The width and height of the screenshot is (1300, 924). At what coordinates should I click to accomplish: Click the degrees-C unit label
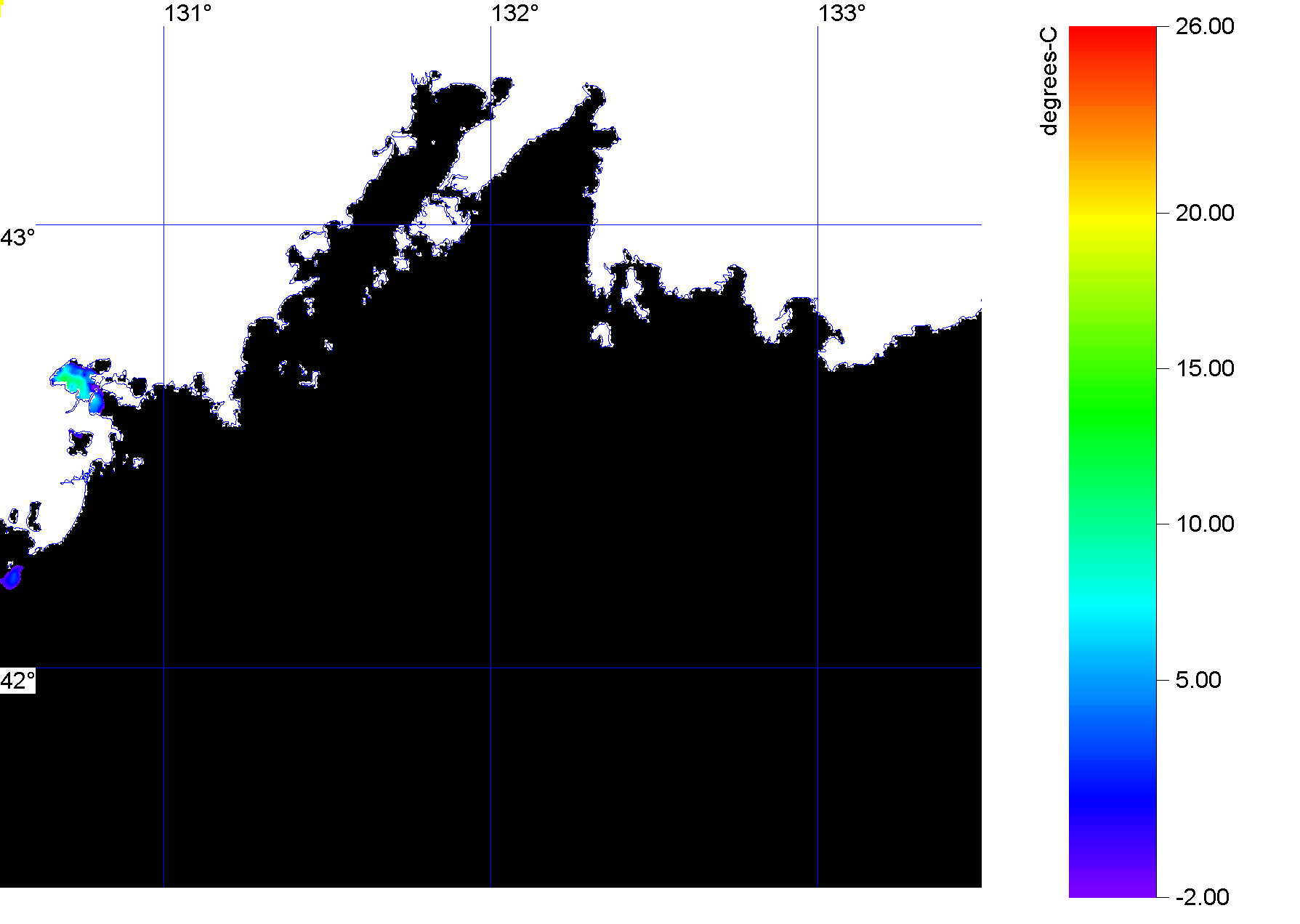1049,81
